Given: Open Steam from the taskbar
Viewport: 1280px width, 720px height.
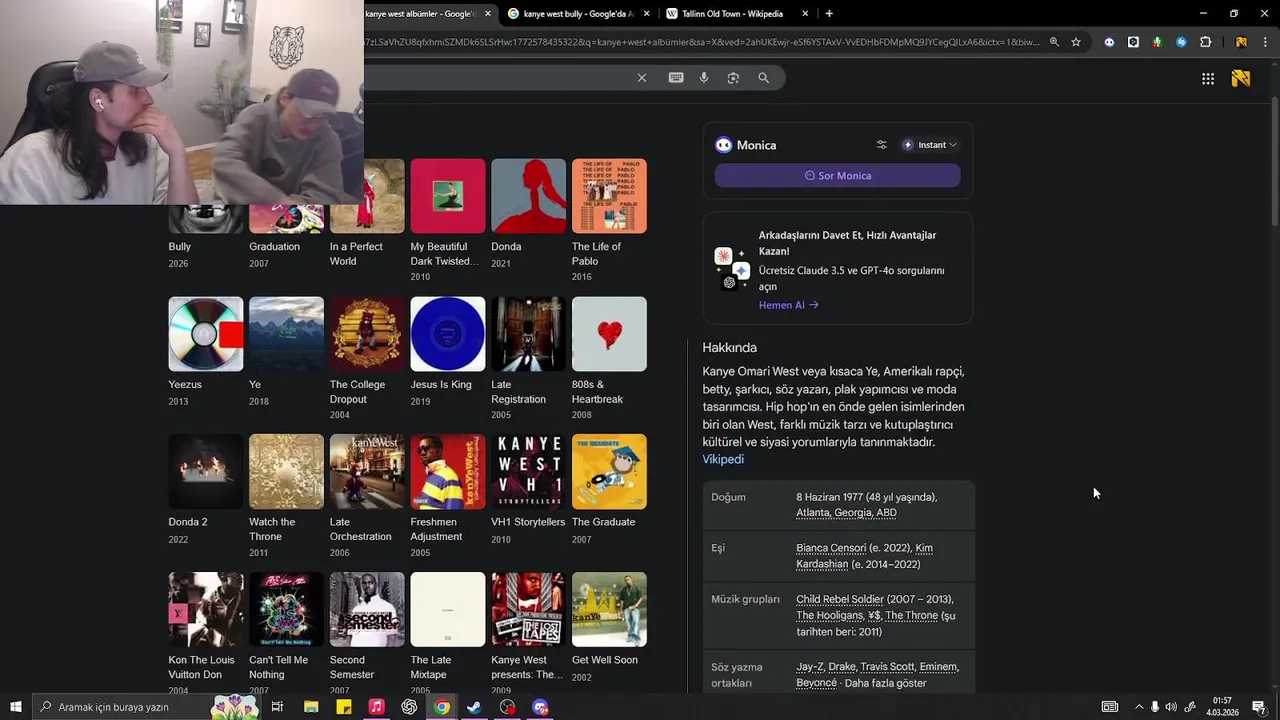Looking at the screenshot, I should point(474,707).
